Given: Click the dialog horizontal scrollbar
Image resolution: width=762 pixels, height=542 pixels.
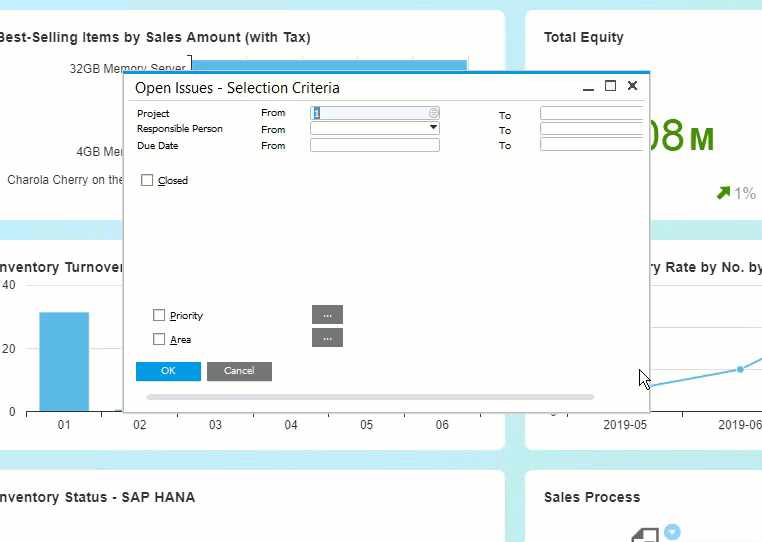Looking at the screenshot, I should pos(370,397).
